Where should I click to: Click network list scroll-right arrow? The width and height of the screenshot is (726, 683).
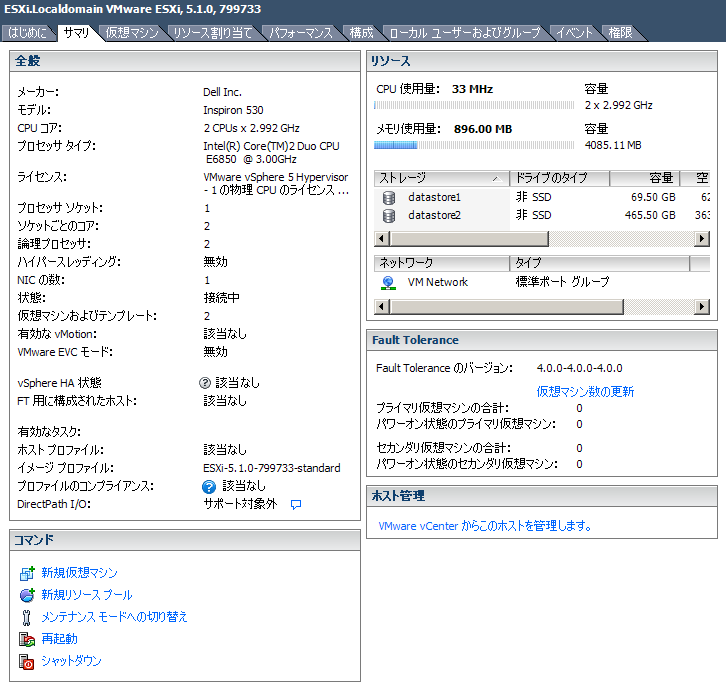(702, 307)
